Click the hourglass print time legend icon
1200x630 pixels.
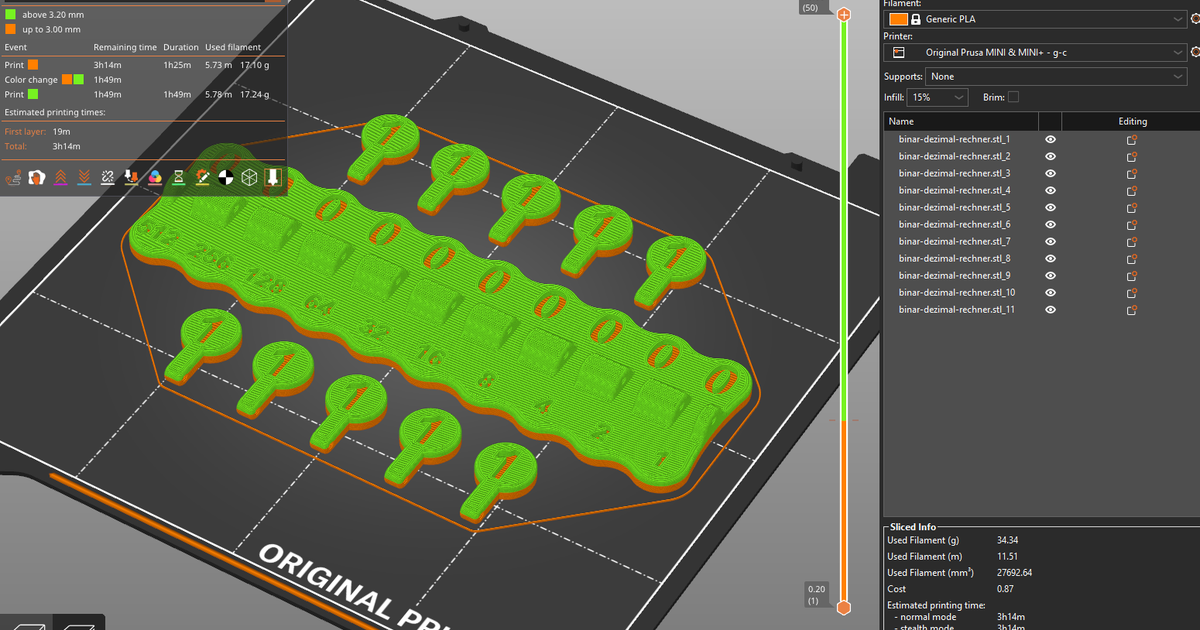[179, 177]
